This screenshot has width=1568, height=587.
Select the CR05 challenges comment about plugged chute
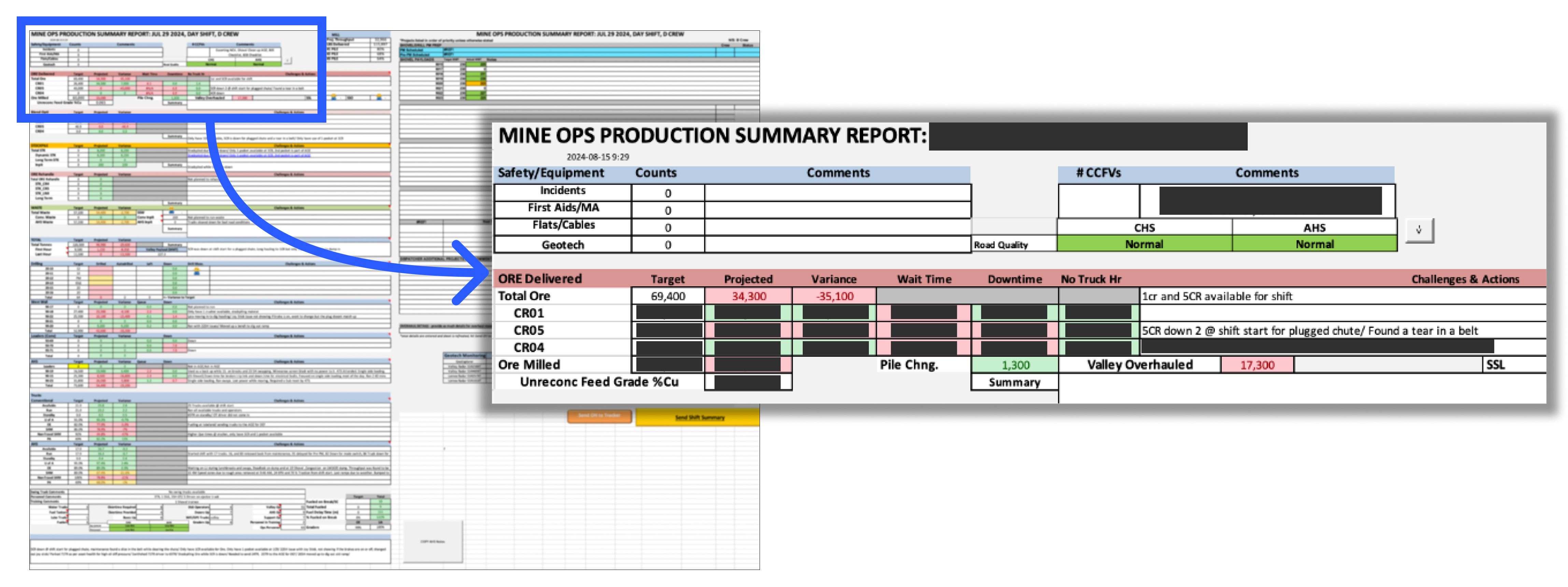(1309, 331)
